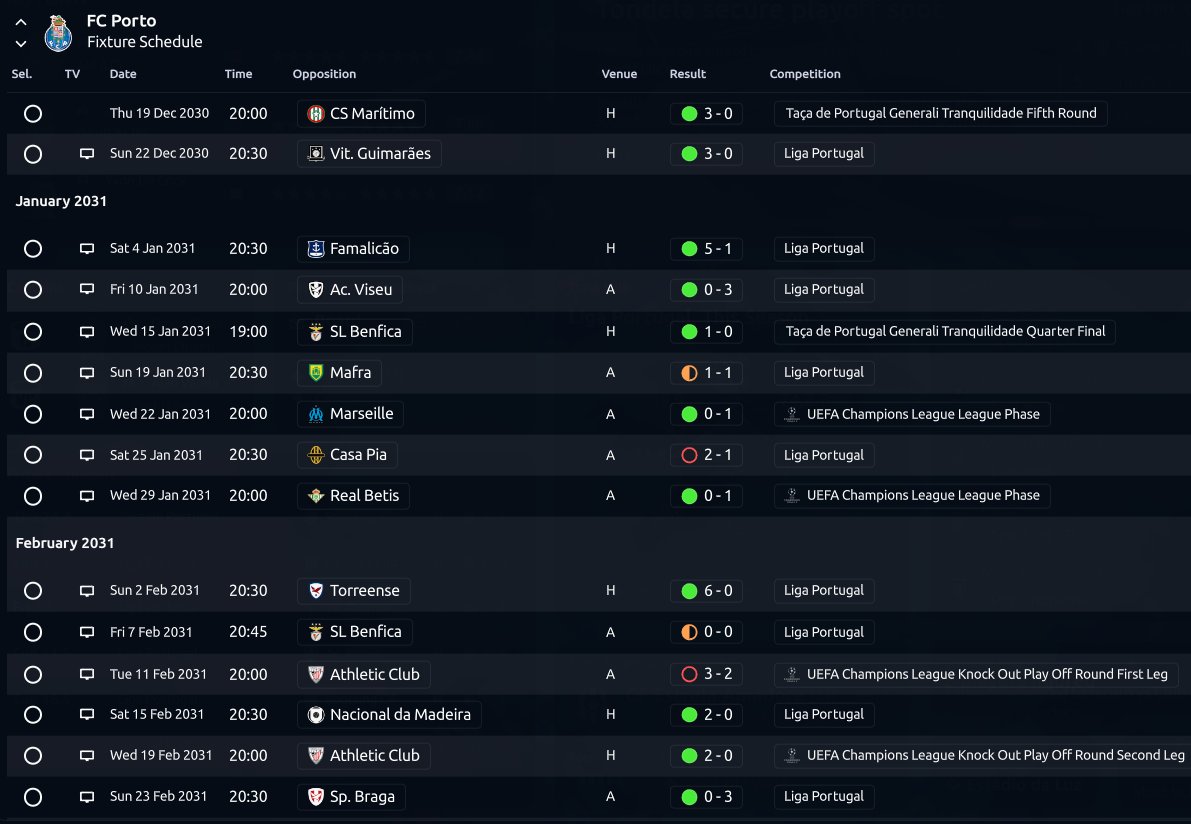Click the FC Porto club crest
The height and width of the screenshot is (824, 1191).
tap(58, 33)
